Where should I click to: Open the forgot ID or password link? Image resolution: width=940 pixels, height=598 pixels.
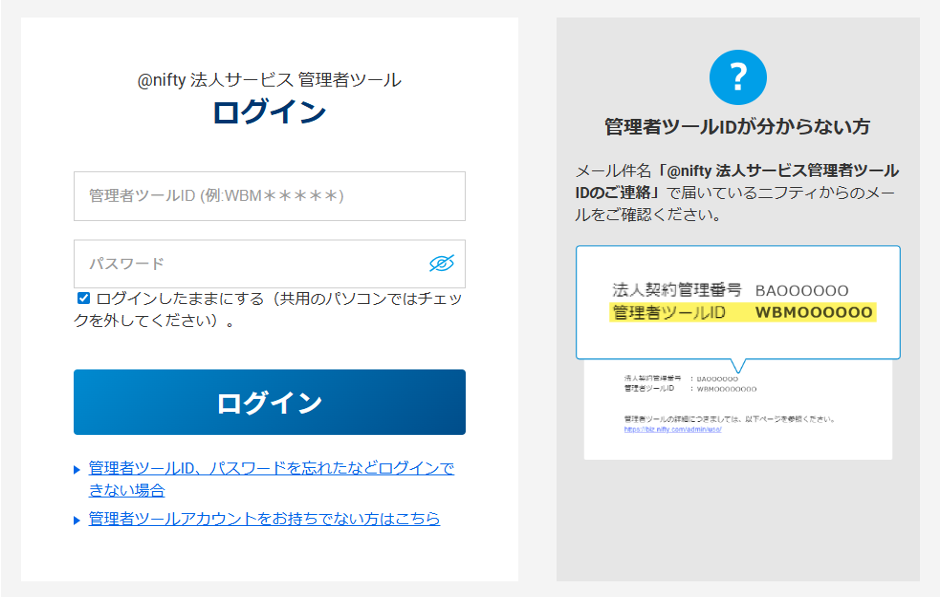coord(271,479)
